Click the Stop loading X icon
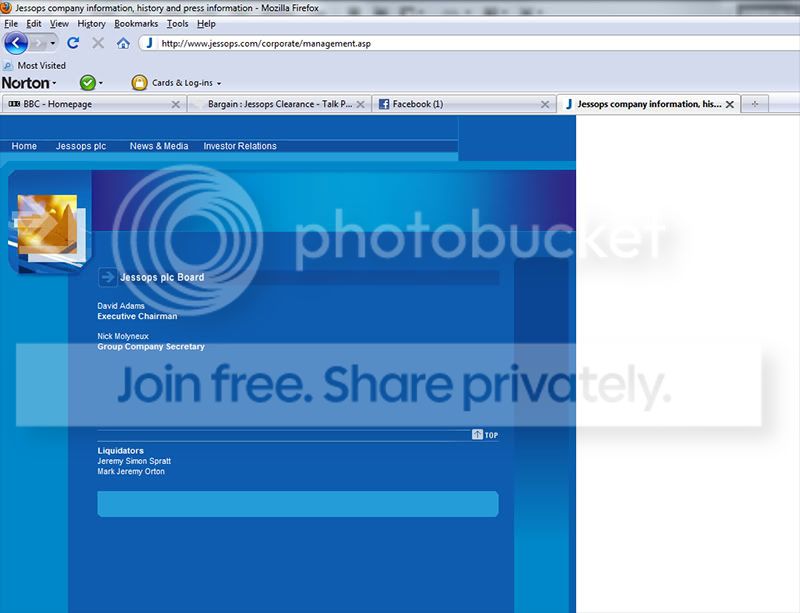 click(98, 43)
